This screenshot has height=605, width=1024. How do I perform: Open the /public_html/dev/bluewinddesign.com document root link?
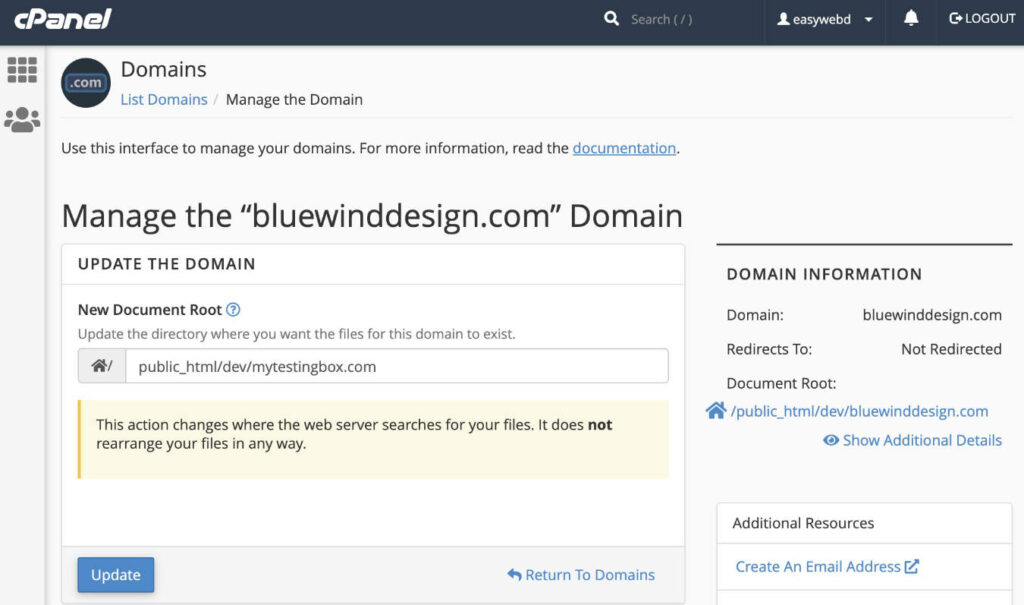click(x=860, y=410)
